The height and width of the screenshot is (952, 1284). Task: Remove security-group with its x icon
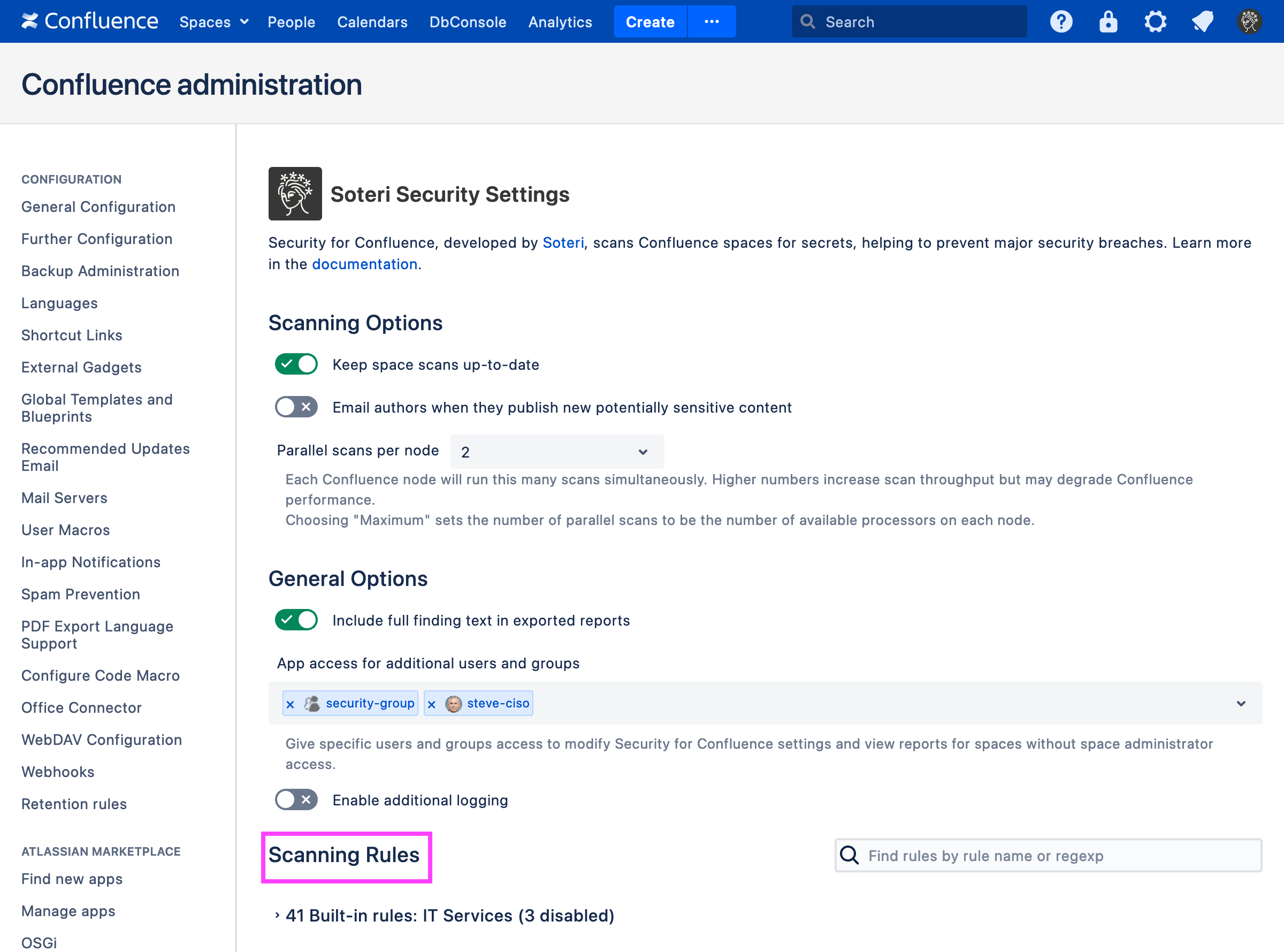pyautogui.click(x=291, y=704)
